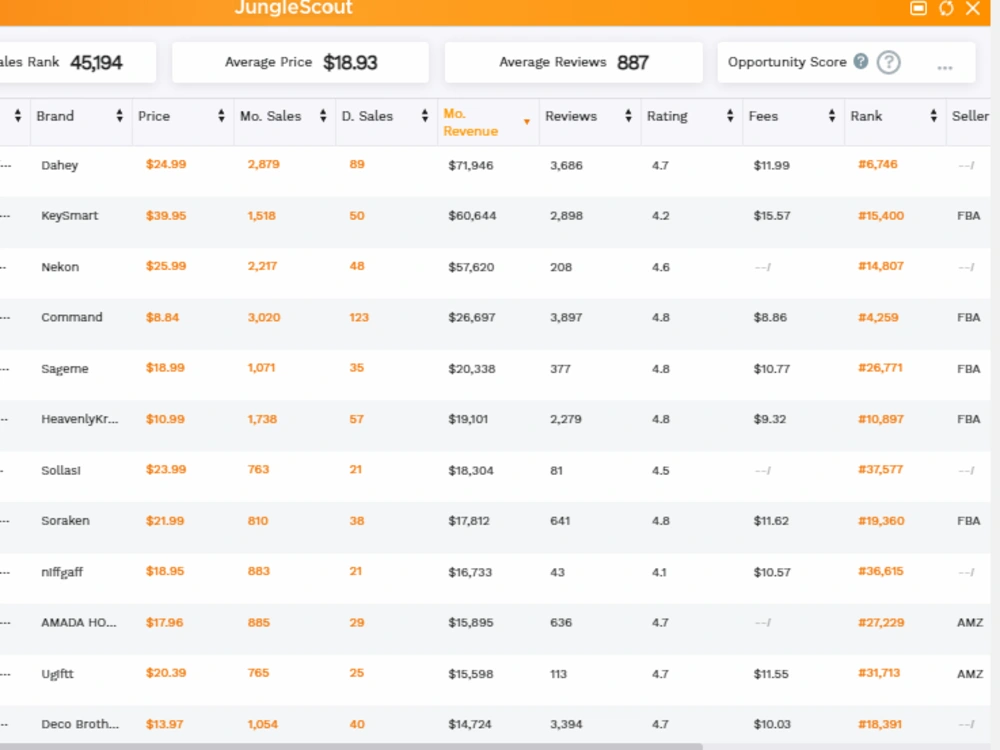Click Dahey rank #6,746

point(878,164)
